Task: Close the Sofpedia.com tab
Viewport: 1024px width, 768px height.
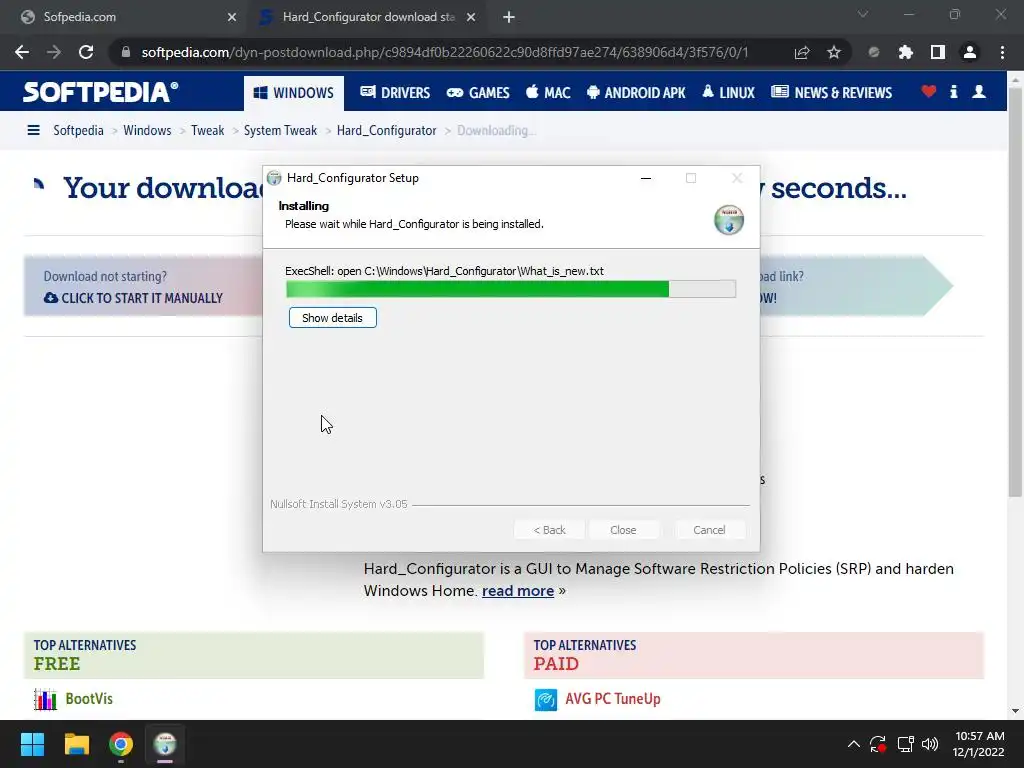Action: [232, 17]
